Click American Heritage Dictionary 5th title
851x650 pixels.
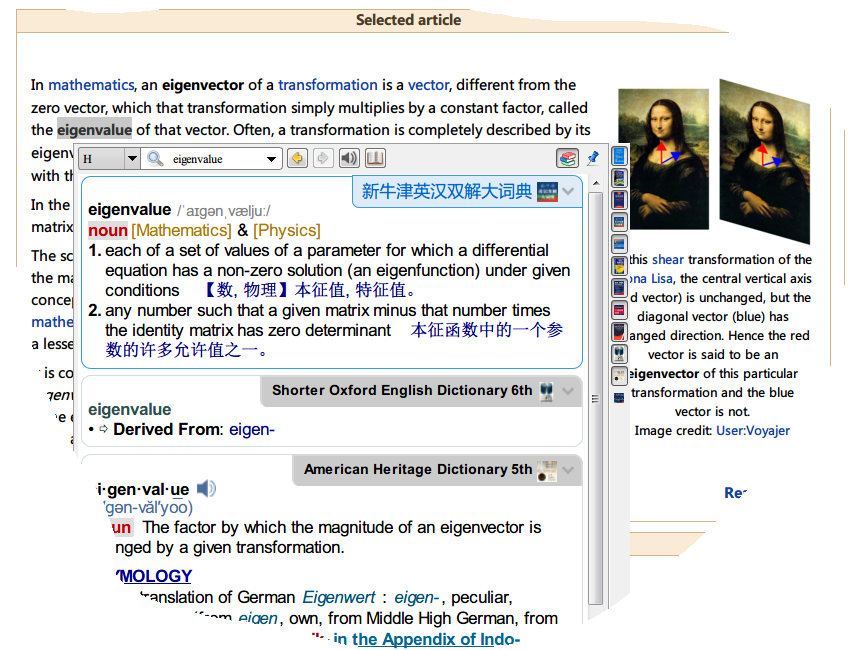click(418, 469)
